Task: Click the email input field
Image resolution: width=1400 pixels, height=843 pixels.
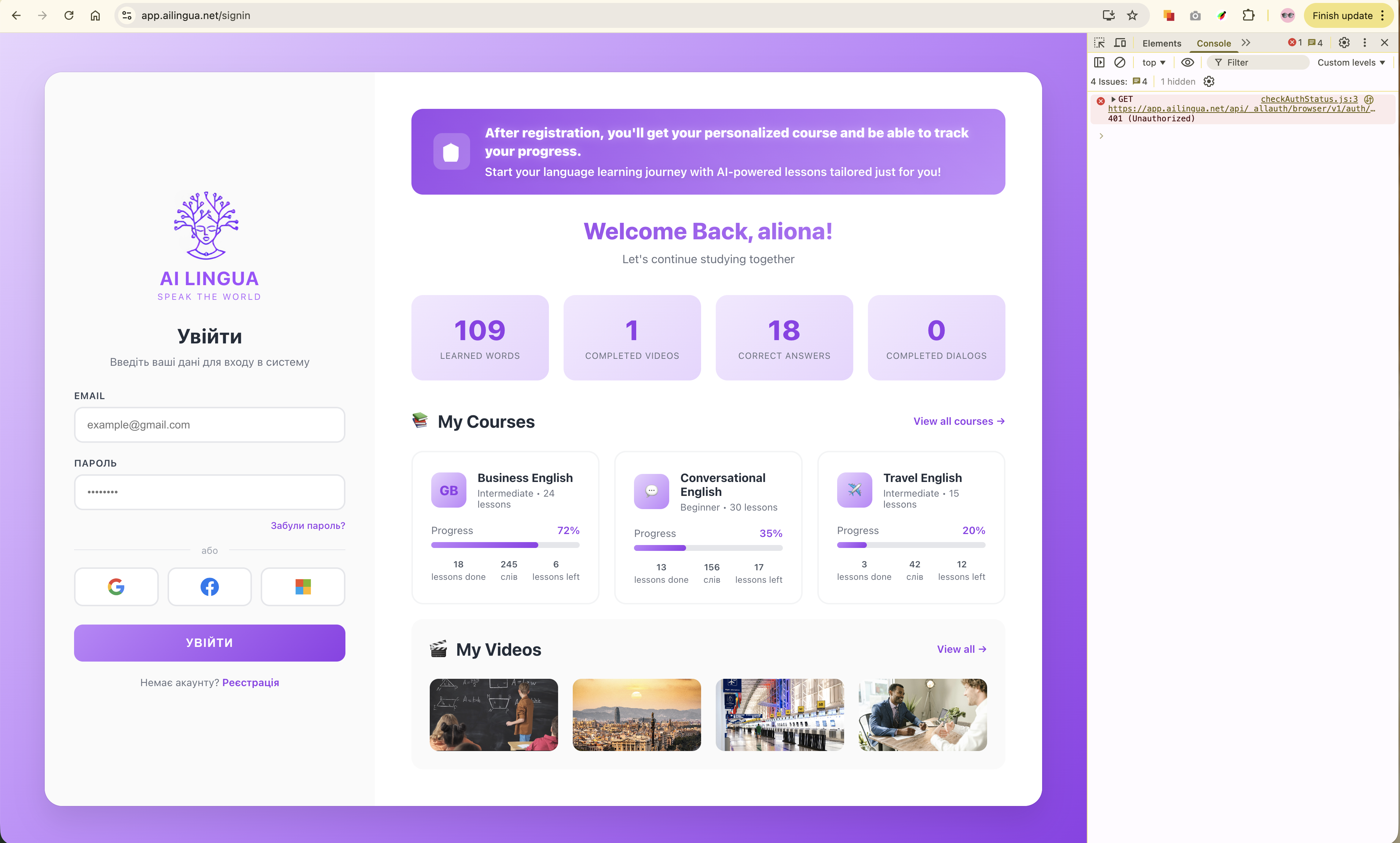Action: click(209, 424)
